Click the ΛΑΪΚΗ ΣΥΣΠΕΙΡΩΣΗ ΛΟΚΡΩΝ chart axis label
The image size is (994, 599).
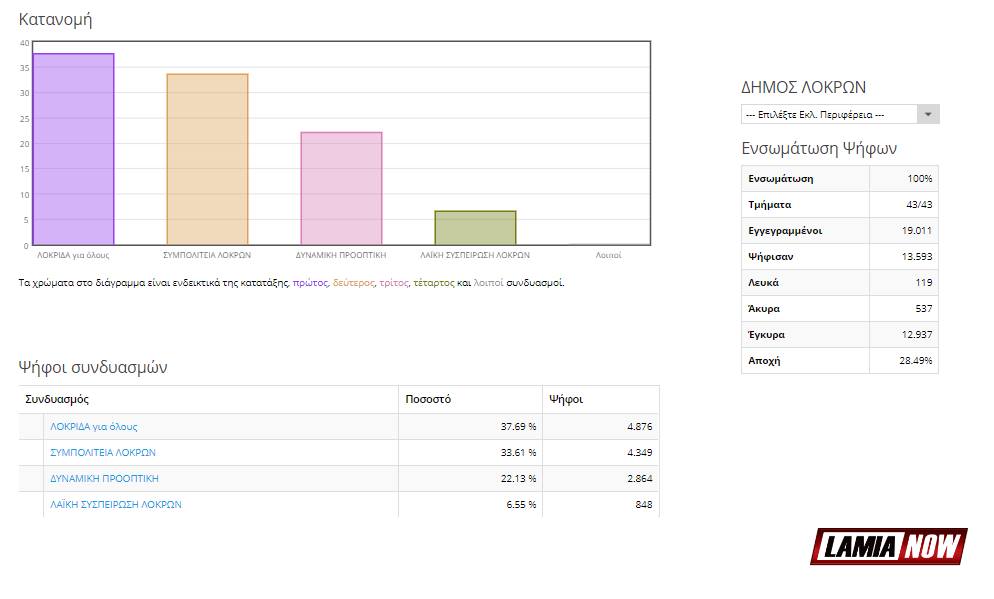(x=475, y=255)
